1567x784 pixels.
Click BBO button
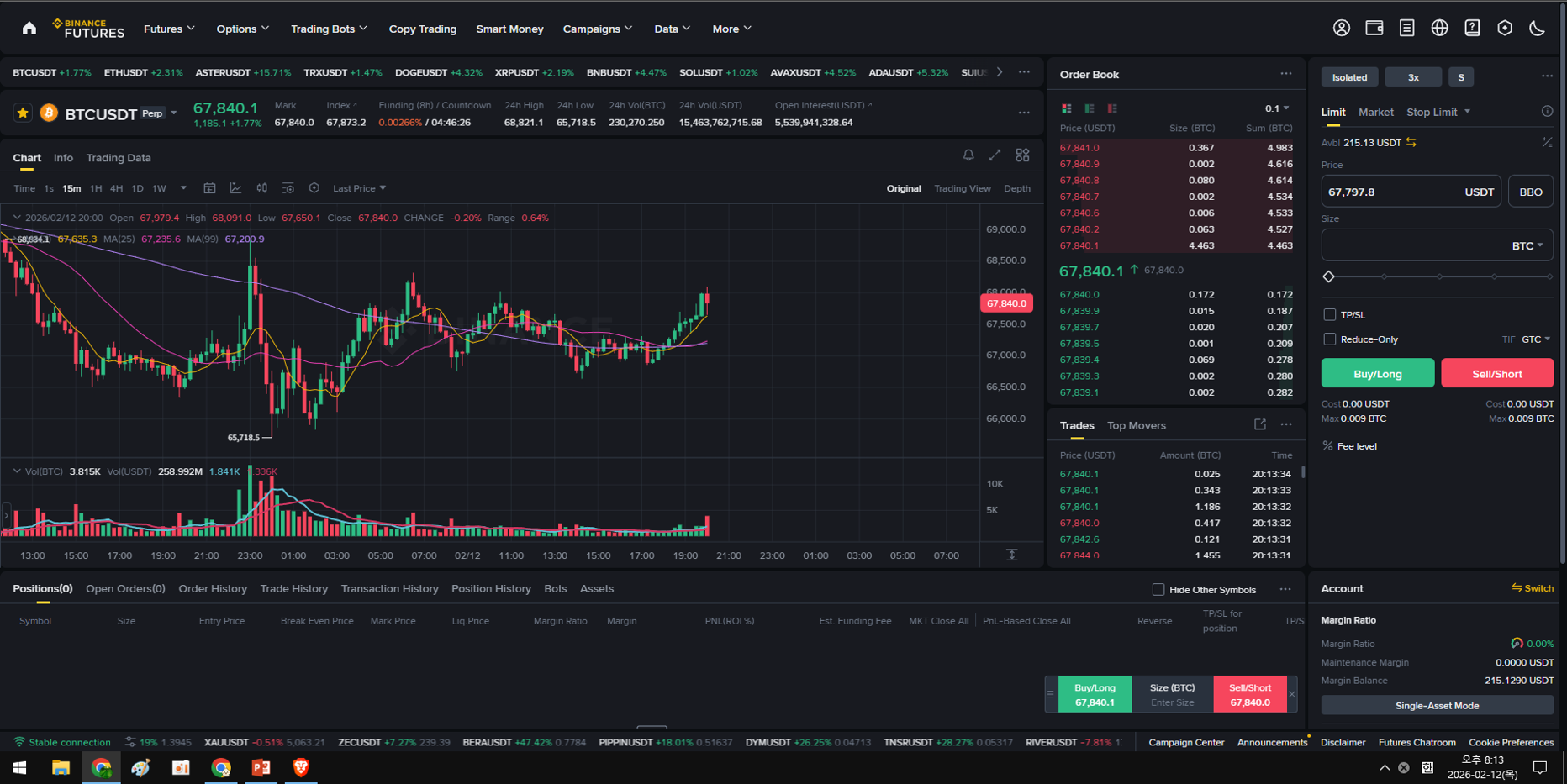(1531, 192)
